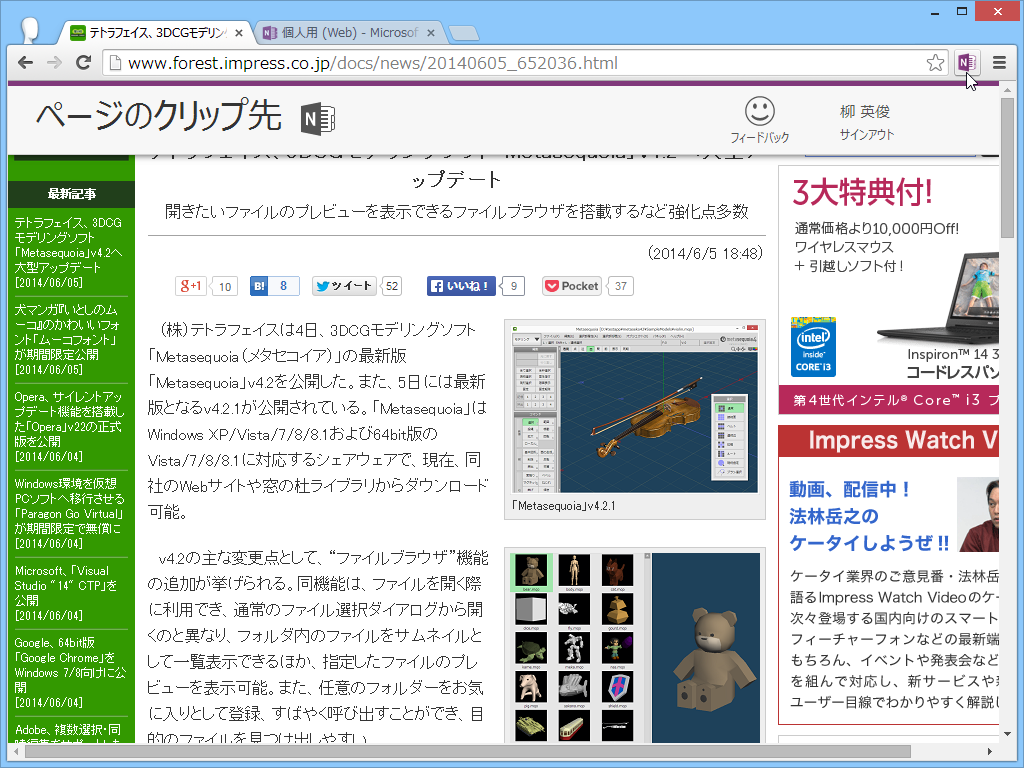Click the サインアウト link
Screen dimensions: 1024x768
pos(868,132)
